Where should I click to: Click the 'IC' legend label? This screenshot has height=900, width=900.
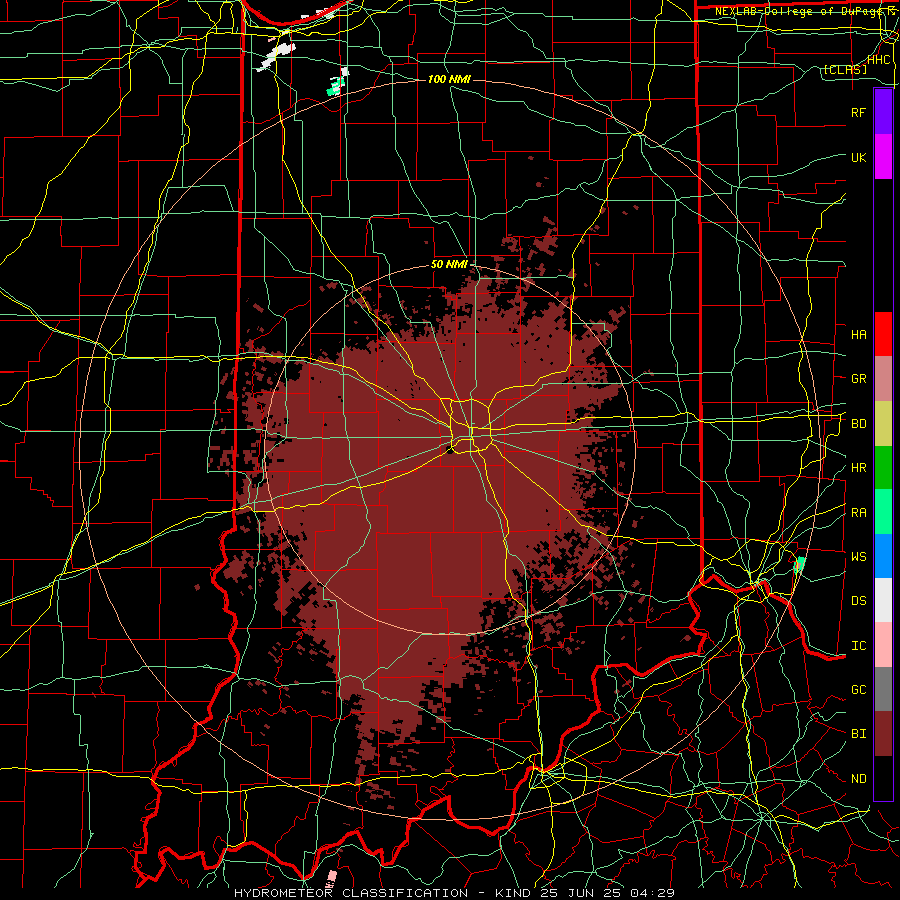pos(858,646)
